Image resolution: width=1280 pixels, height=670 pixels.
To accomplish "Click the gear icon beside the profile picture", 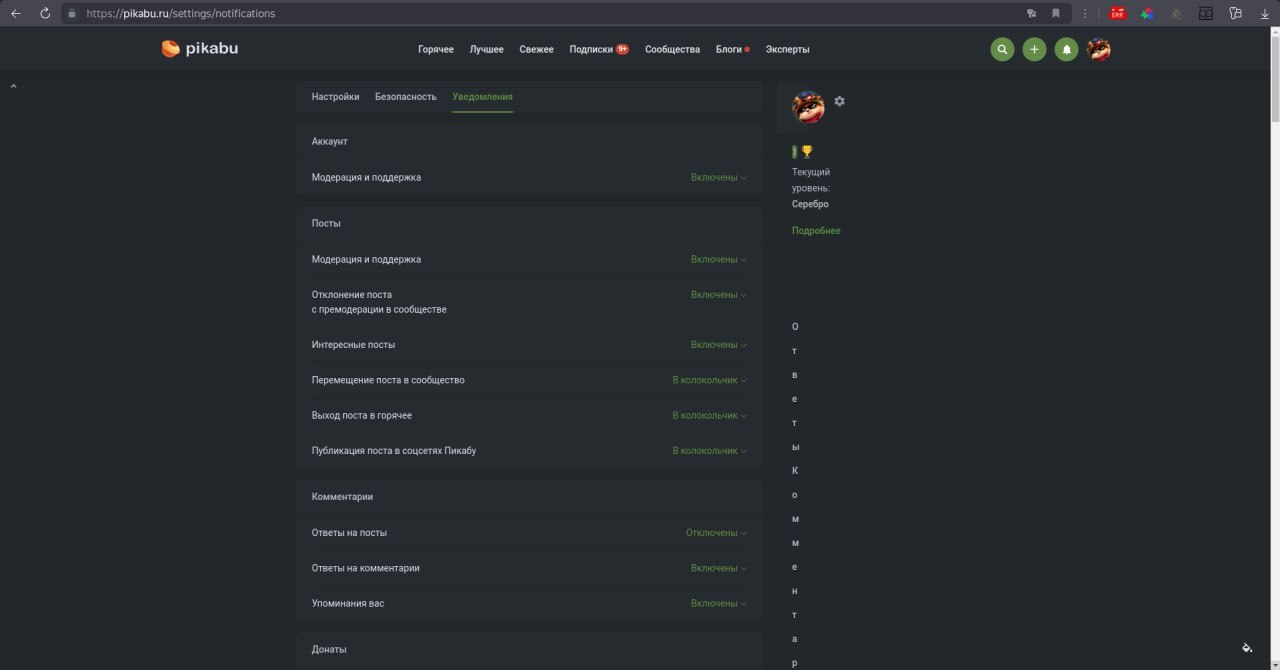I will [x=839, y=101].
